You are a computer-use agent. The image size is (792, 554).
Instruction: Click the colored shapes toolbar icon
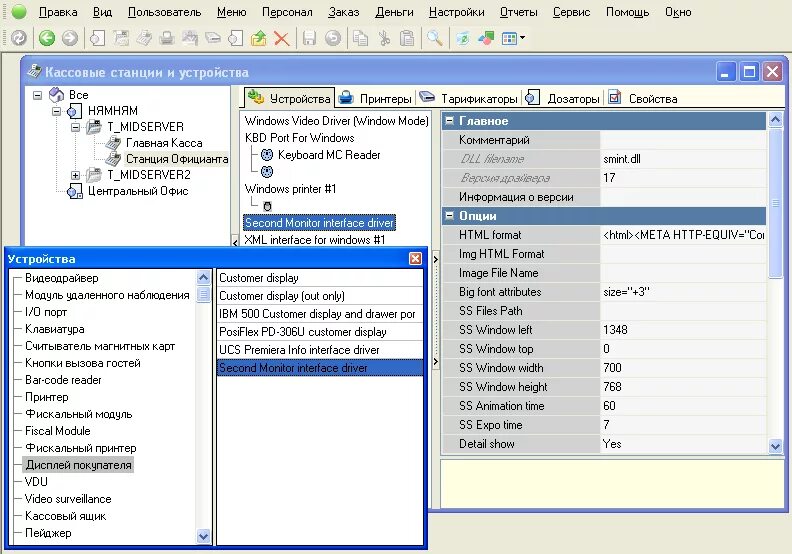point(486,38)
